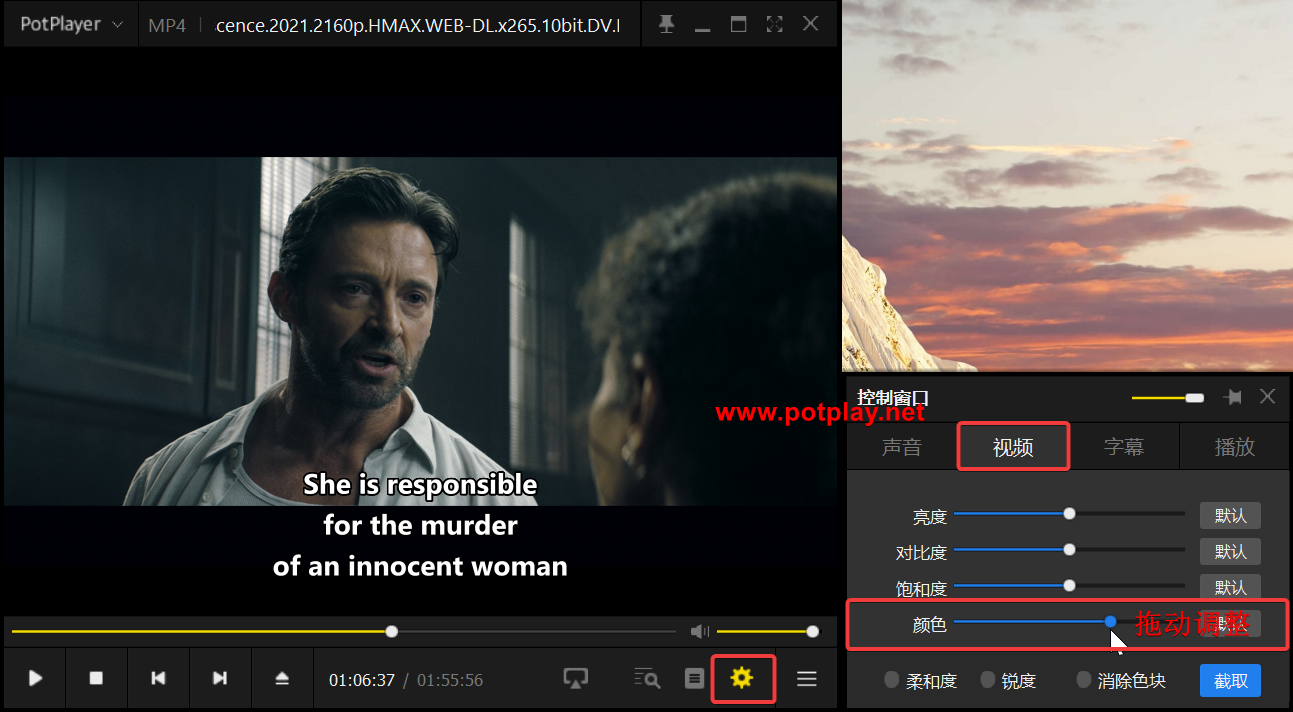Click the 颜色 slider handle
1293x712 pixels.
[x=1111, y=621]
